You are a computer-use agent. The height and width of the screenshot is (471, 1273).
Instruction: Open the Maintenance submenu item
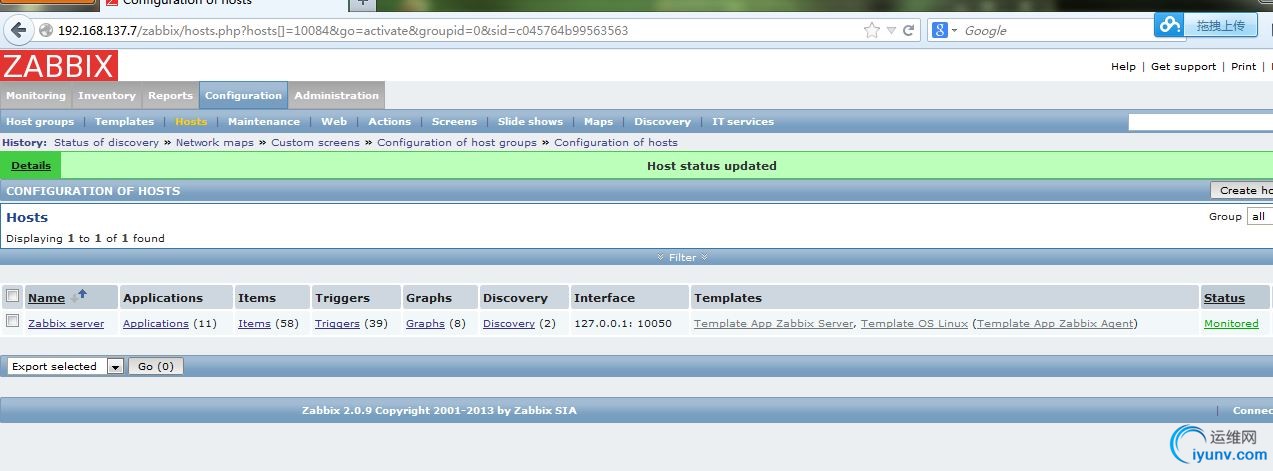(264, 122)
